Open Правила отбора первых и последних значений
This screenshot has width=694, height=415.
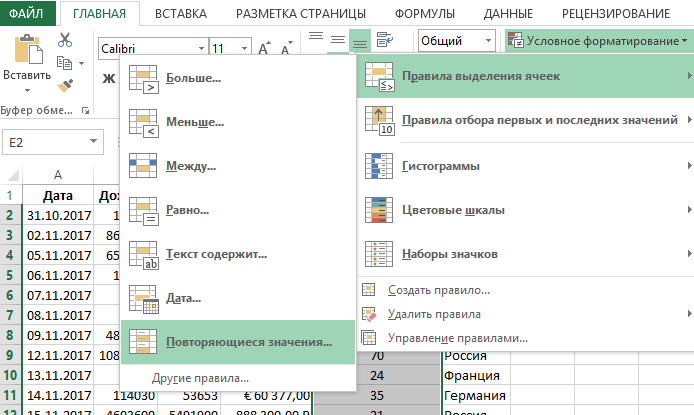point(526,120)
